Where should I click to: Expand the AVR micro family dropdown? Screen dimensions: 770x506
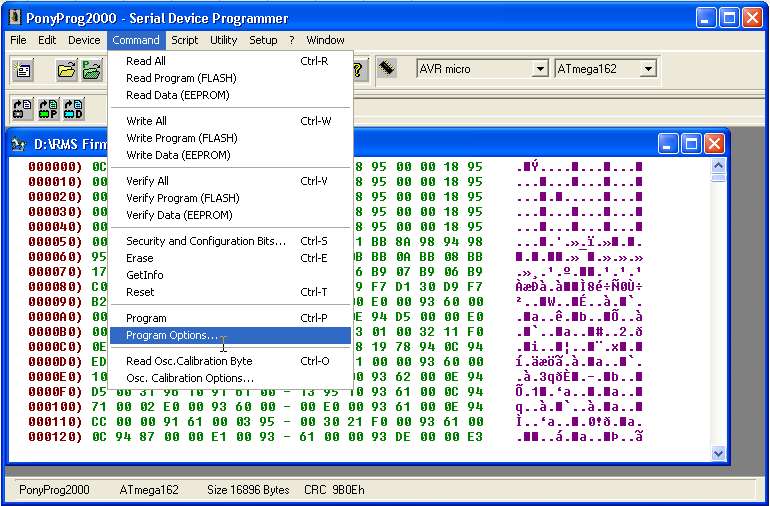coord(540,69)
